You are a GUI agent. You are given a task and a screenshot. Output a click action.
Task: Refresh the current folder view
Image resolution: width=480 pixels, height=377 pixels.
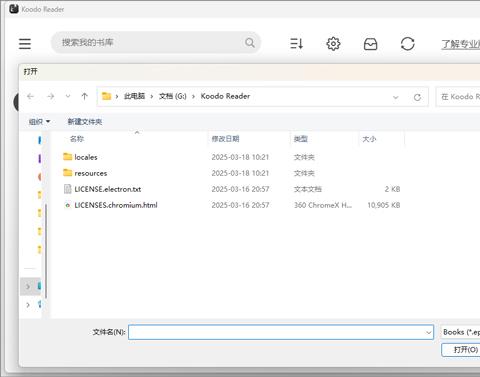[417, 97]
